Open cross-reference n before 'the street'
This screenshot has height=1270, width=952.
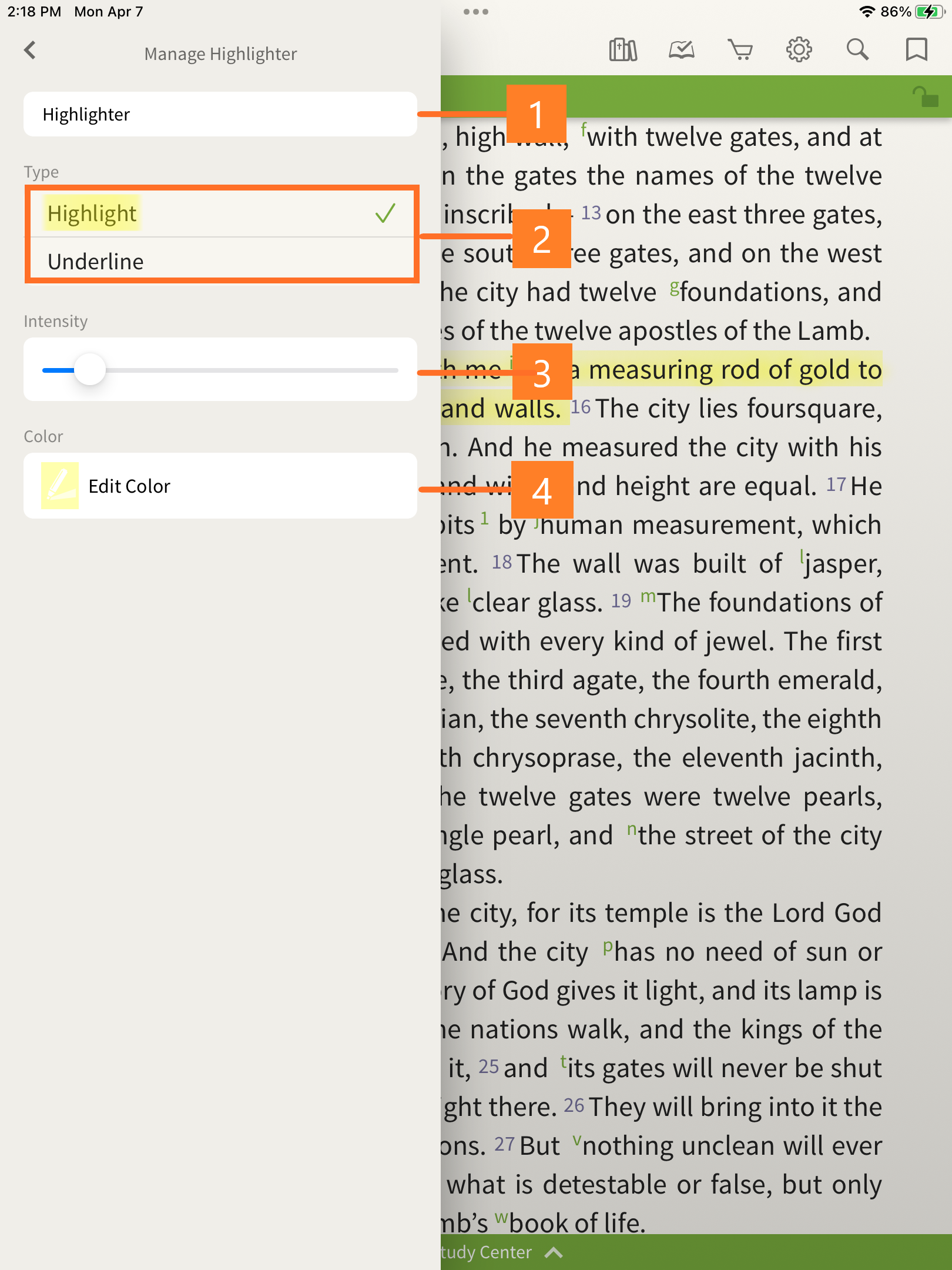[x=632, y=829]
